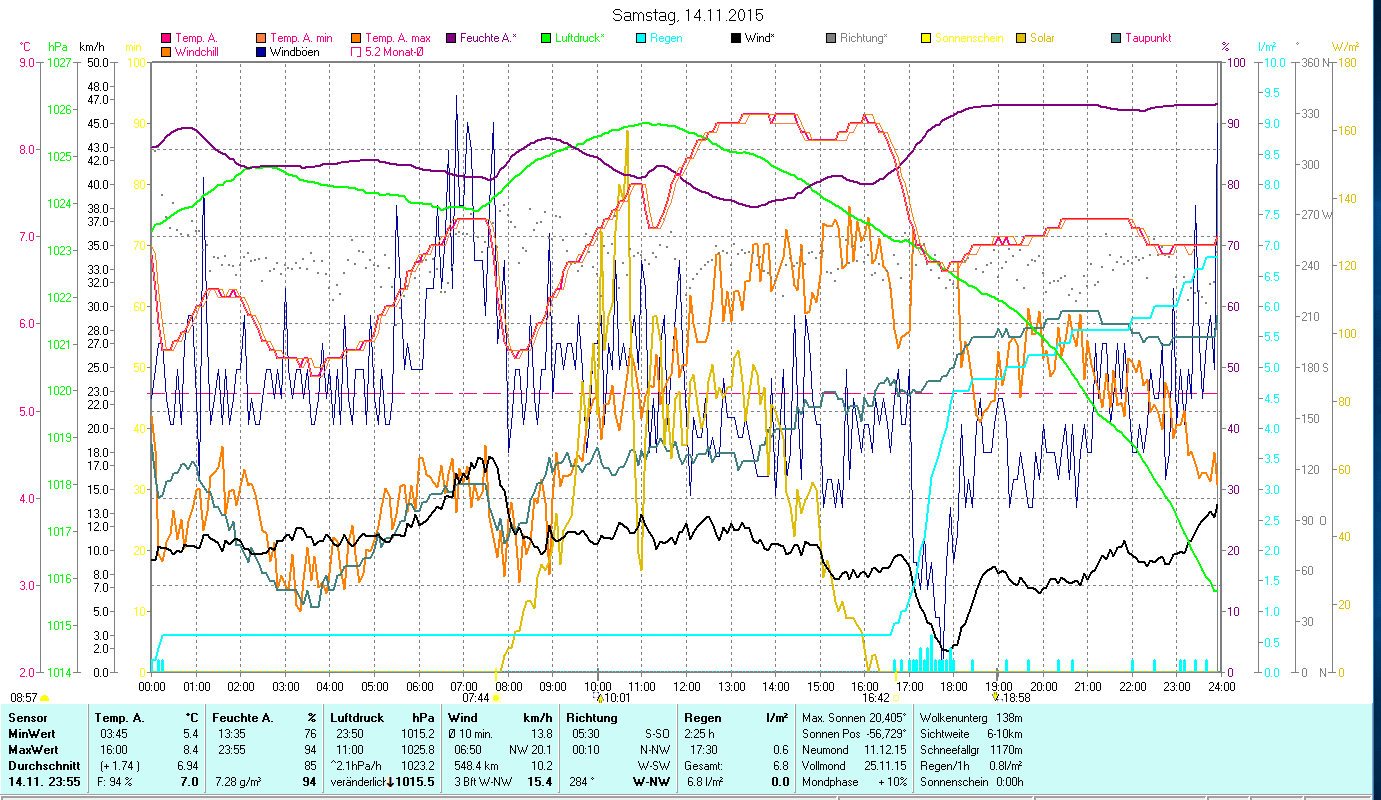The width and height of the screenshot is (1381, 800).
Task: Click the Wind column header in table
Action: point(464,718)
